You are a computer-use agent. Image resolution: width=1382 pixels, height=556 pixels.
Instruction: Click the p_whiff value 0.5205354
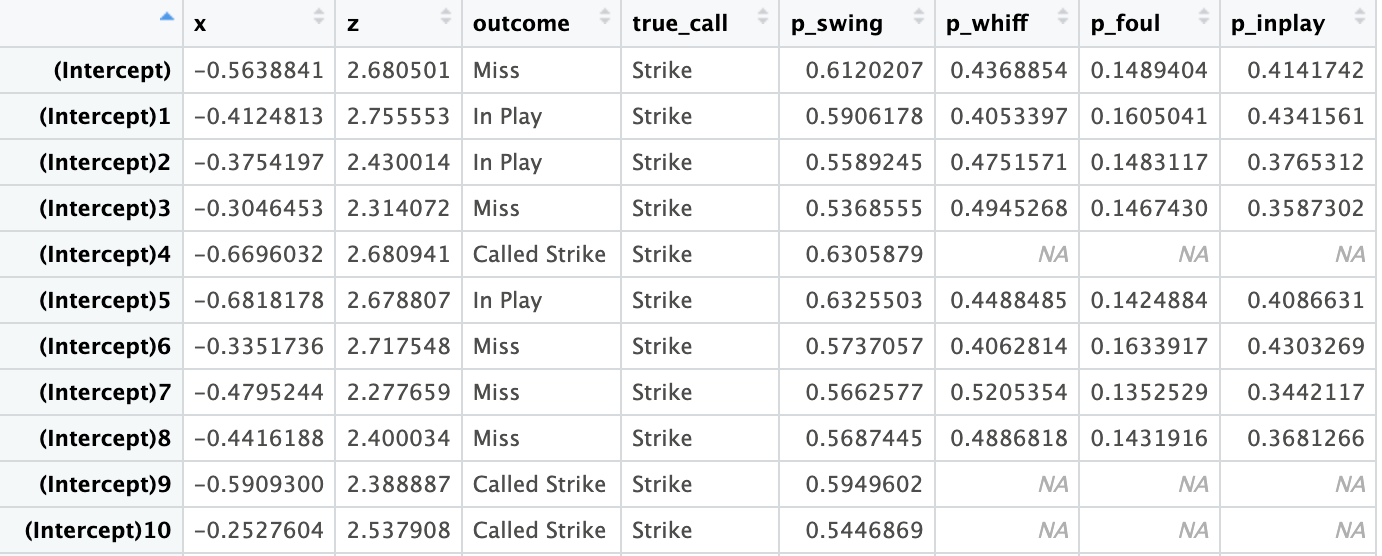[x=1009, y=393]
